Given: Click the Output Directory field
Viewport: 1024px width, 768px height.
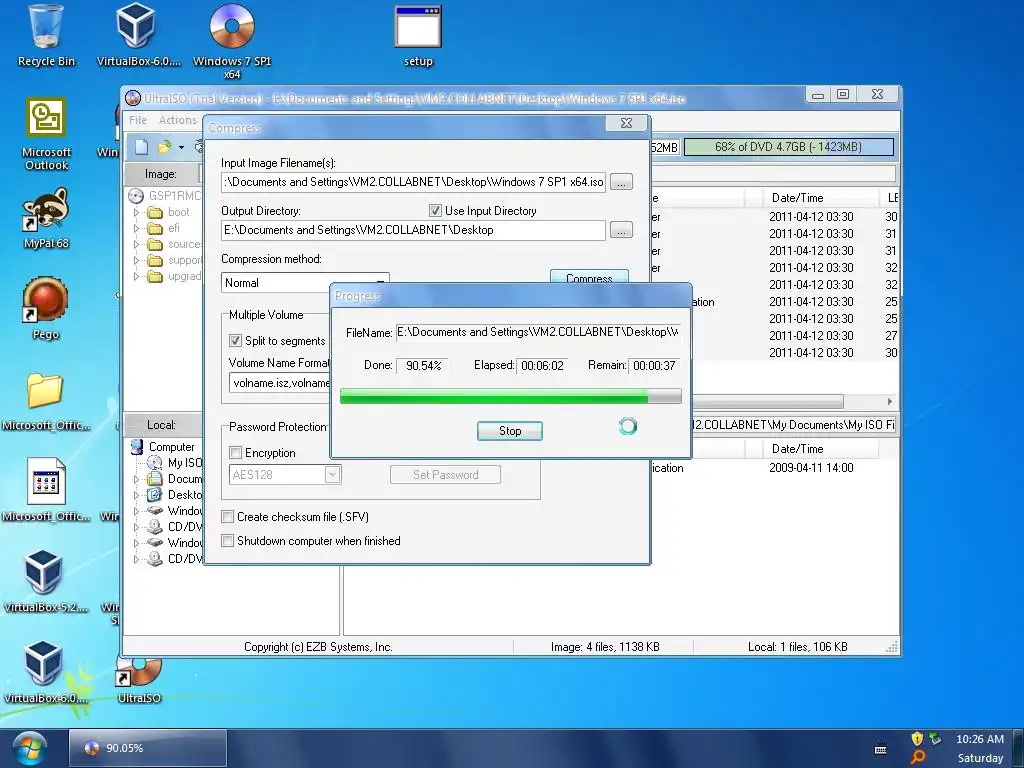Looking at the screenshot, I should tap(413, 230).
